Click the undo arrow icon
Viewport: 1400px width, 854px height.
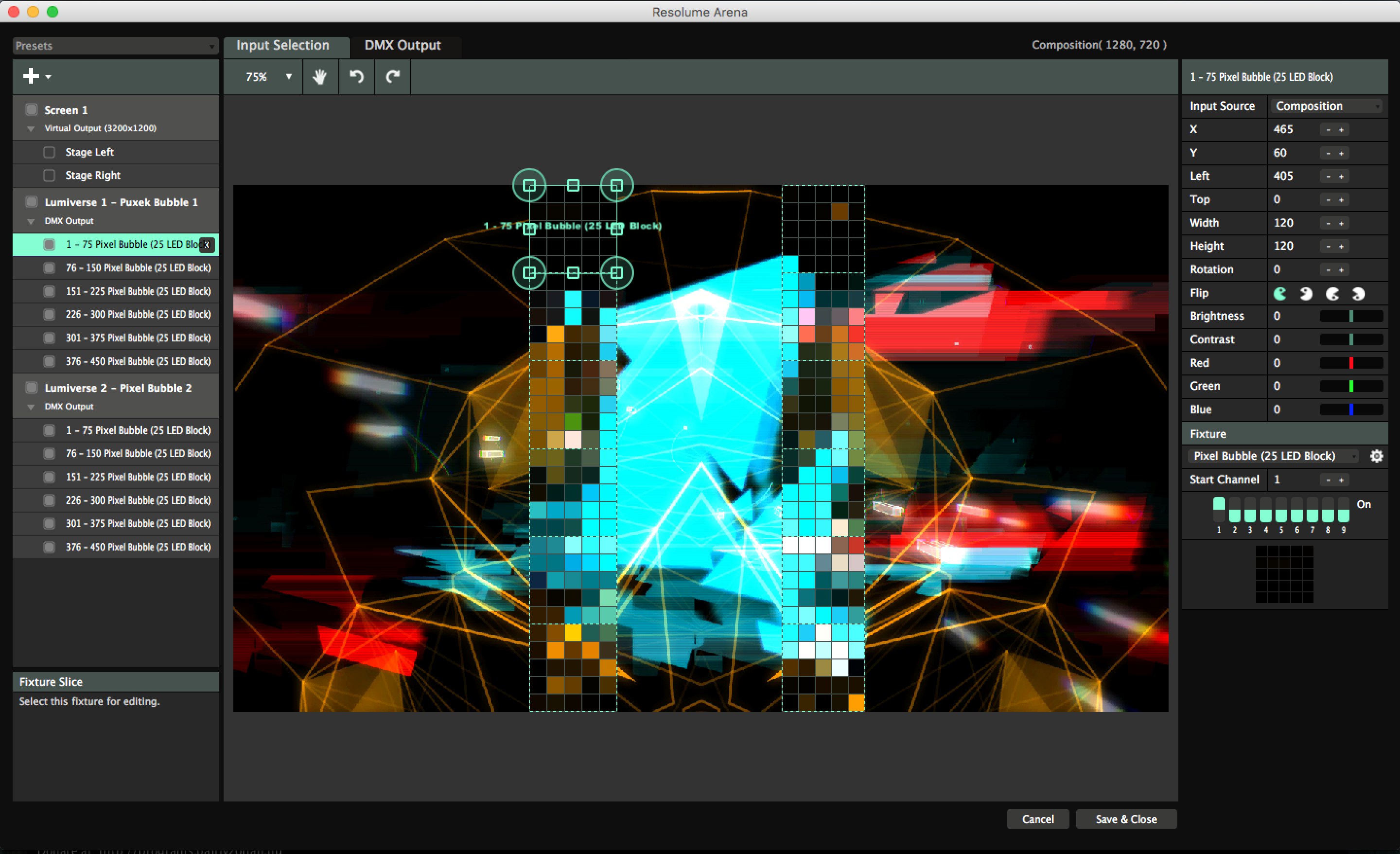(x=356, y=77)
